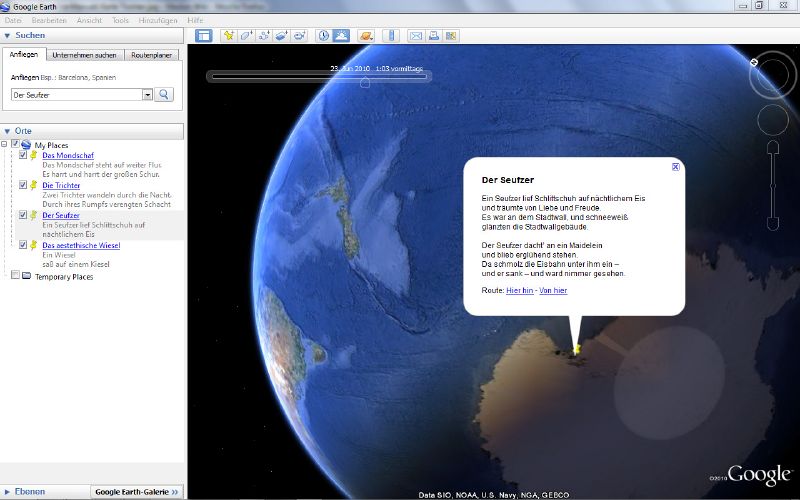Viewport: 800px width, 500px height.
Task: Open the ruler tool
Action: point(391,36)
